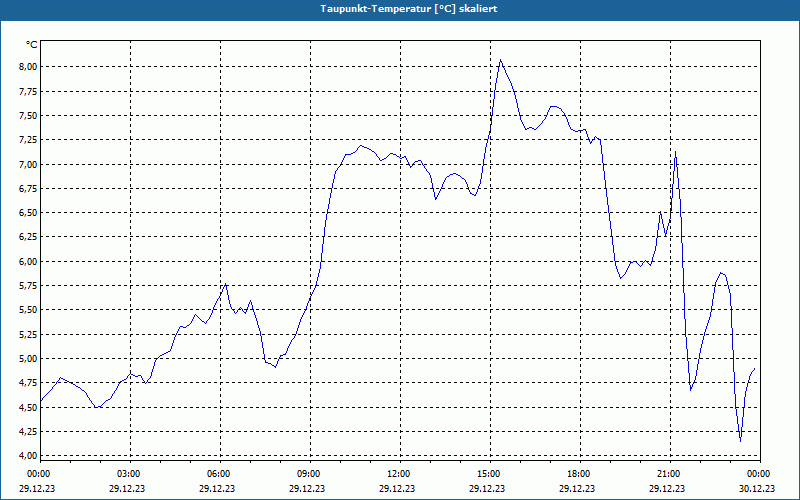The image size is (800, 500).
Task: Click the 5,75 y-axis value
Action: (x=29, y=286)
